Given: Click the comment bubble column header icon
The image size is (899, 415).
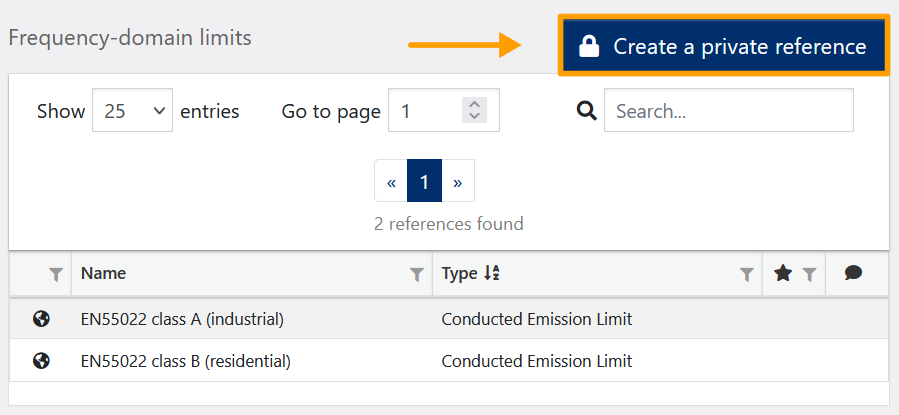Looking at the screenshot, I should pos(853,273).
